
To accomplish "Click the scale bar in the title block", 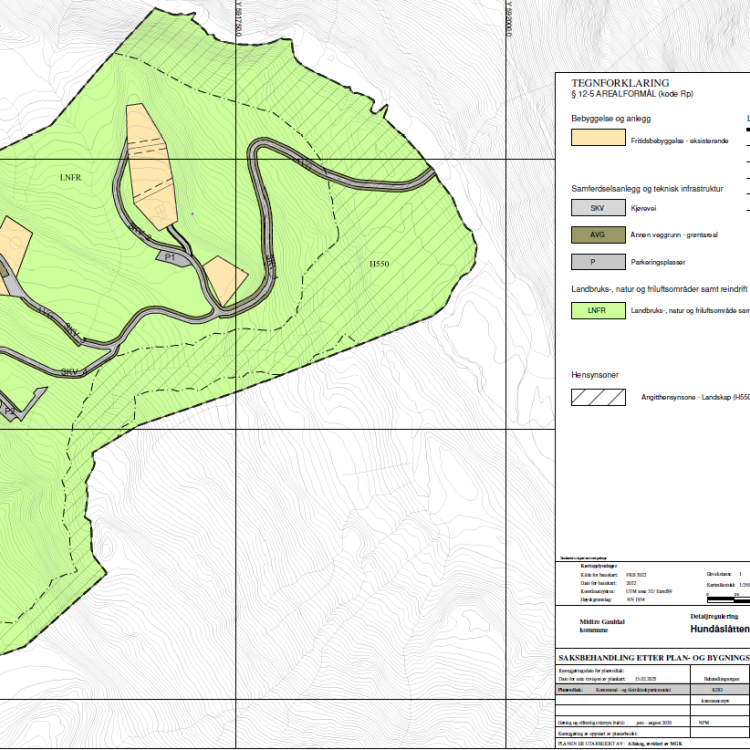I will click(728, 599).
